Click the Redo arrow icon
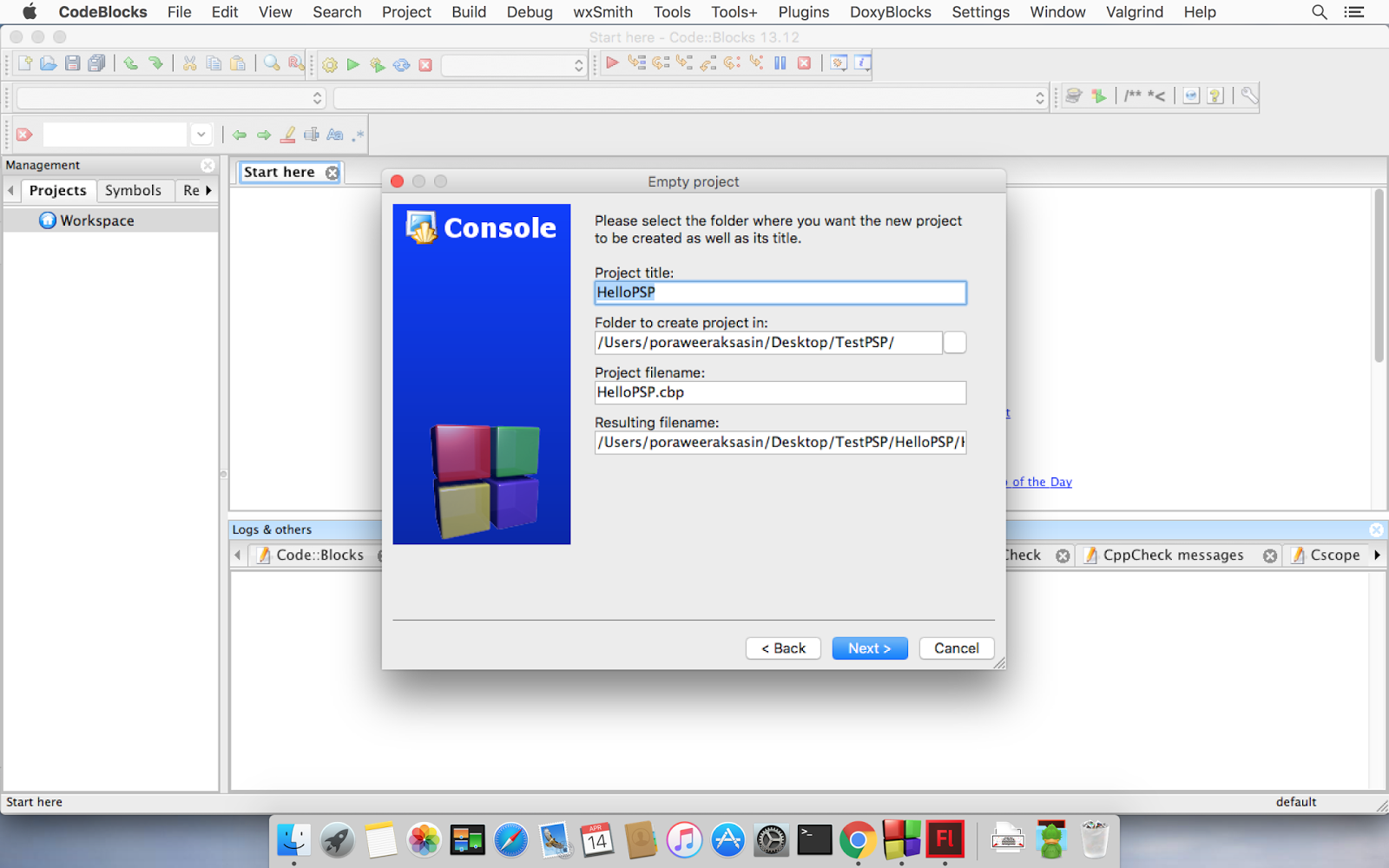The width and height of the screenshot is (1389, 868). 155,63
